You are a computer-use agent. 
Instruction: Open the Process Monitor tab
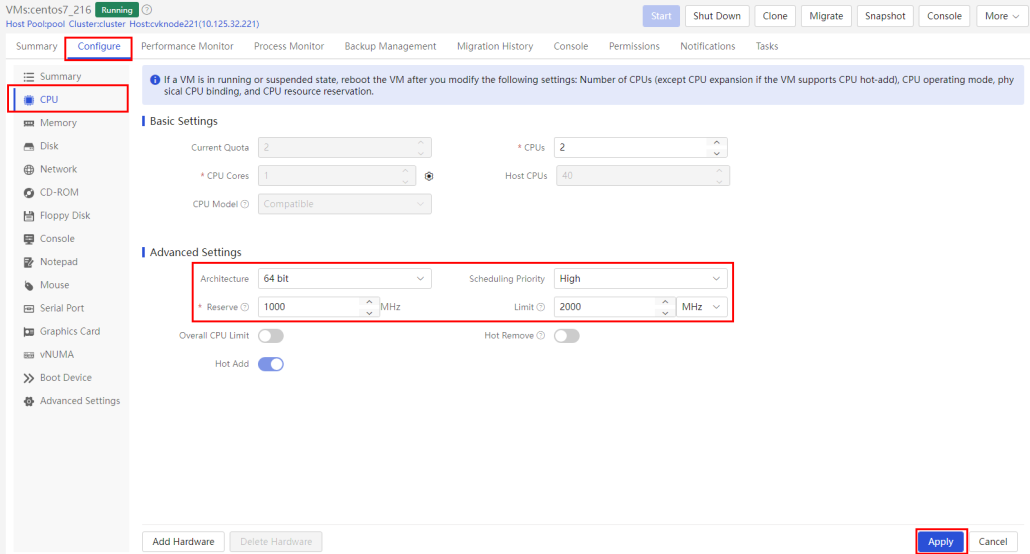pyautogui.click(x=289, y=46)
